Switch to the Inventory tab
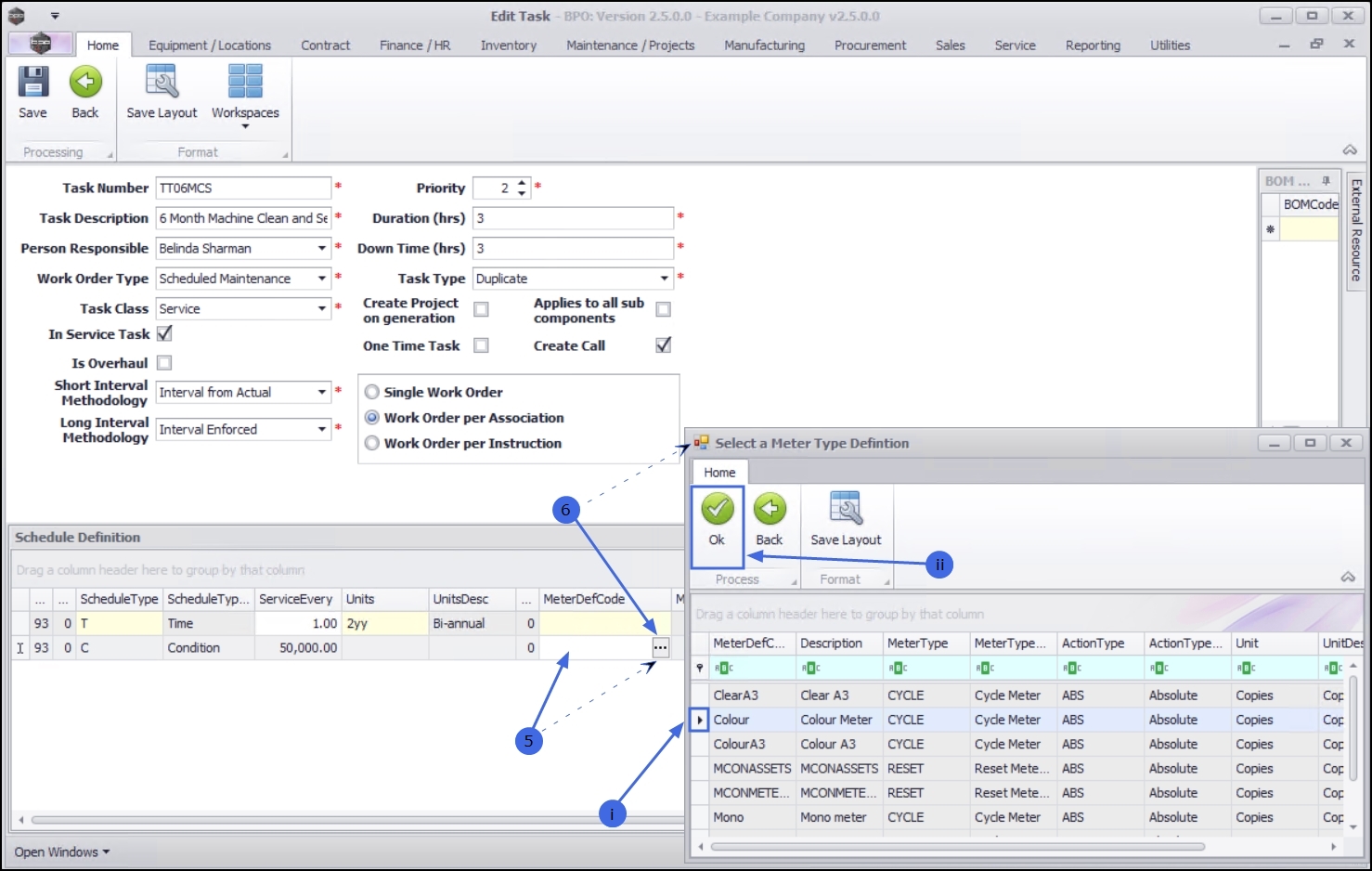This screenshot has height=871, width=1372. point(509,45)
